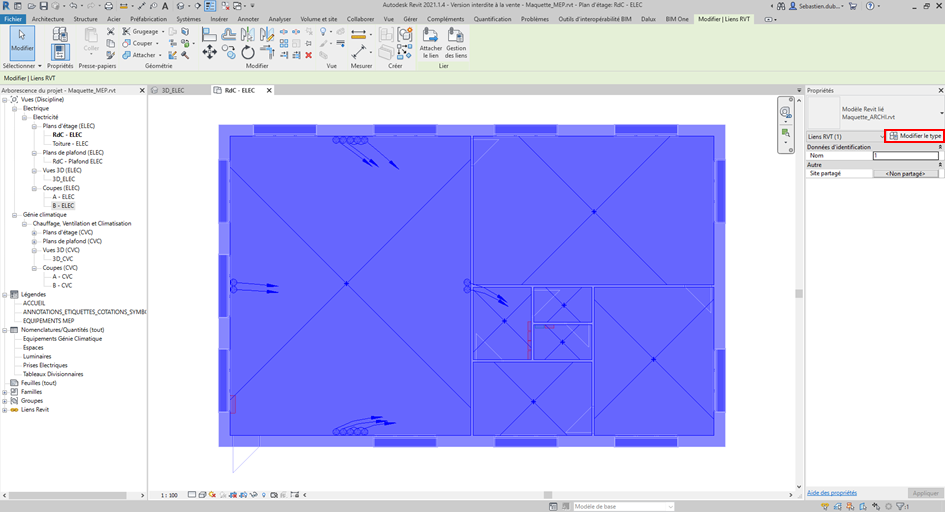The width and height of the screenshot is (945, 512).
Task: Click the Attacher le lien icon
Action: (x=431, y=41)
